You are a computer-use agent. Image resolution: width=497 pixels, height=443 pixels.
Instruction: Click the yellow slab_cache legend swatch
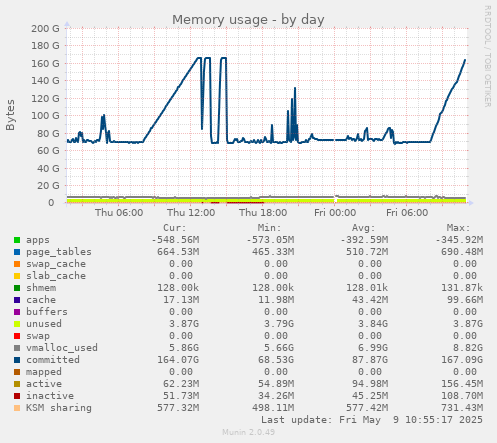17,276
